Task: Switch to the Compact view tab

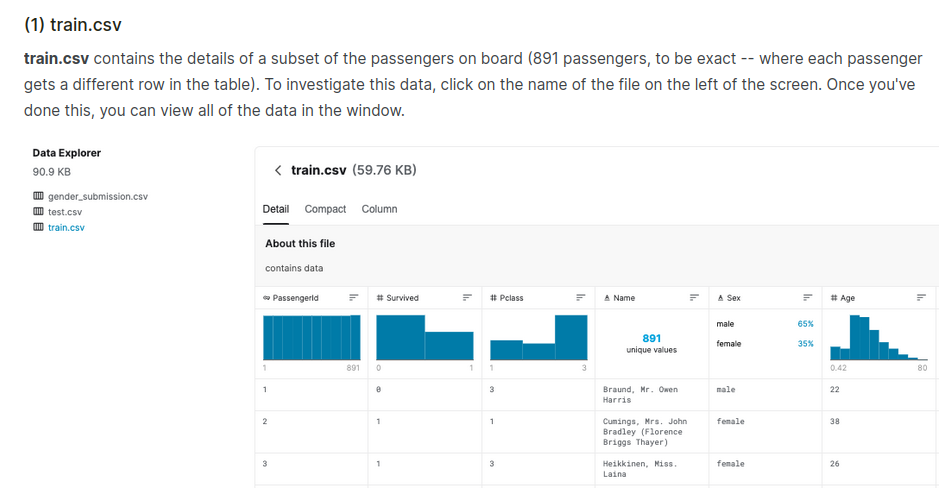Action: [x=325, y=209]
